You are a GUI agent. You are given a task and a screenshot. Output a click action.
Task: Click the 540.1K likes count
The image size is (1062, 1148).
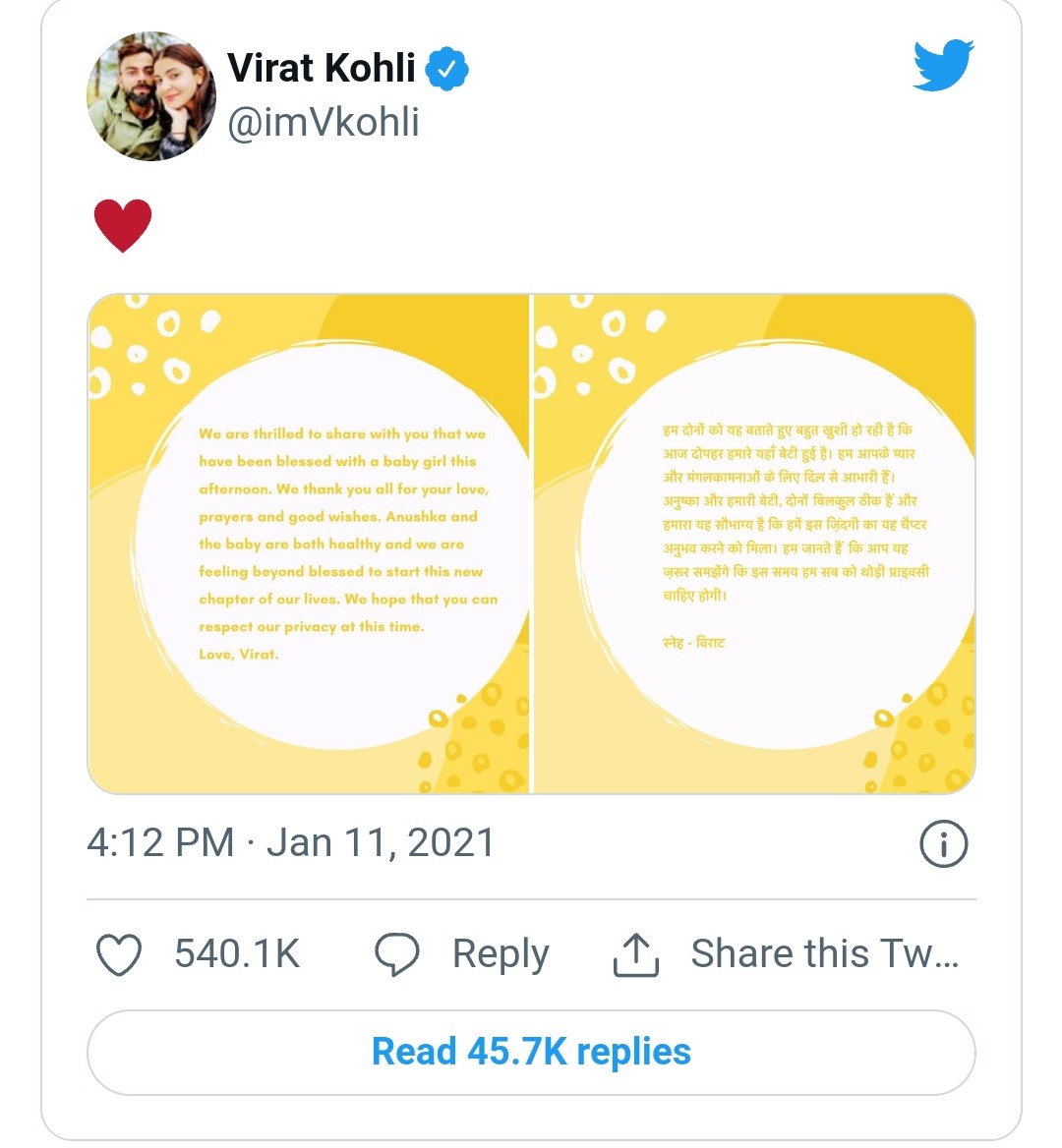(x=237, y=954)
